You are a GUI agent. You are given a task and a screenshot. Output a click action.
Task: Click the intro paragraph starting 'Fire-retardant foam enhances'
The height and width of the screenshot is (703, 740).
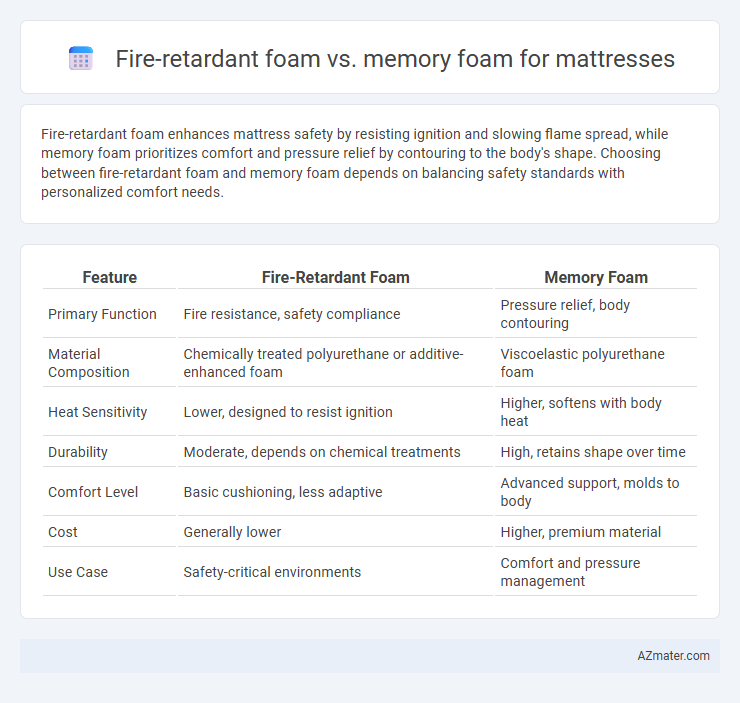354,163
